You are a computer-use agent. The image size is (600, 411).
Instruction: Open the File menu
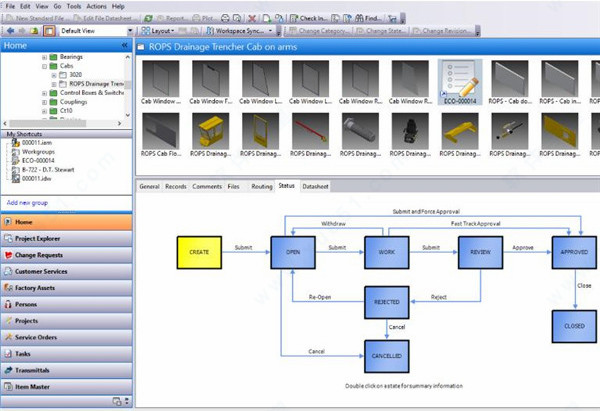pyautogui.click(x=10, y=6)
